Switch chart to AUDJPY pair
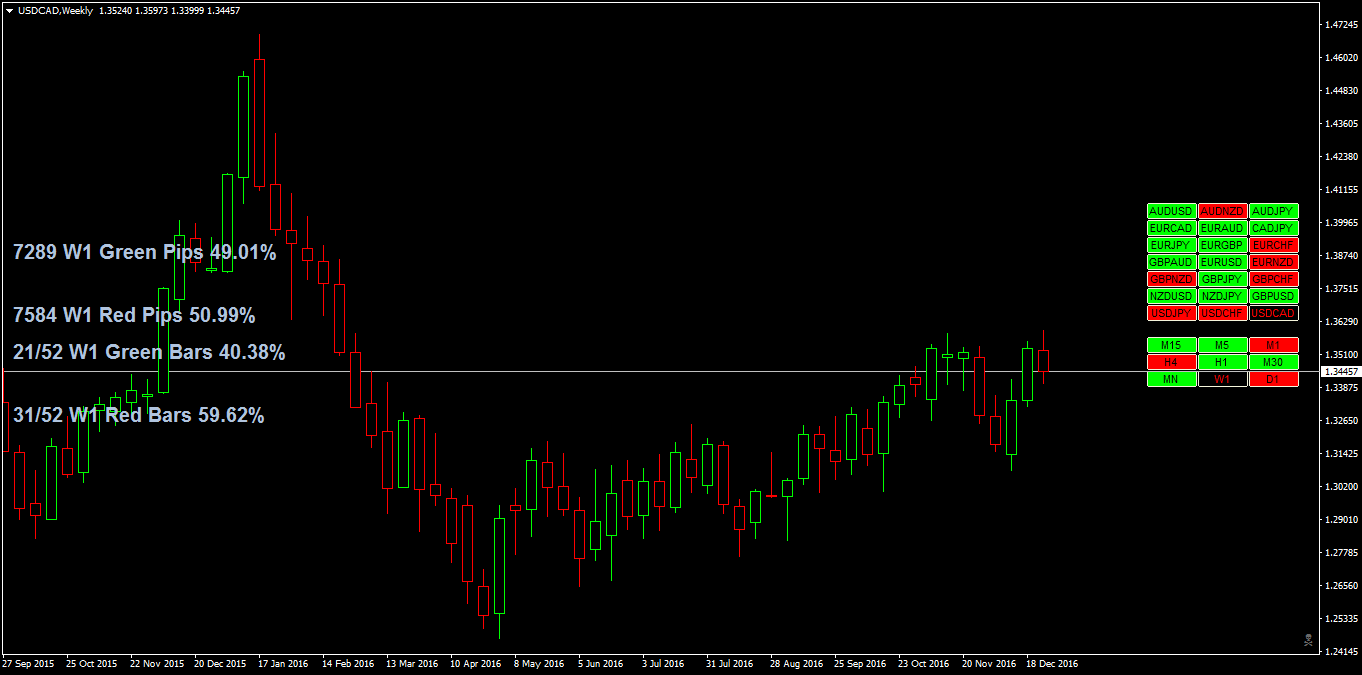 coord(1273,211)
